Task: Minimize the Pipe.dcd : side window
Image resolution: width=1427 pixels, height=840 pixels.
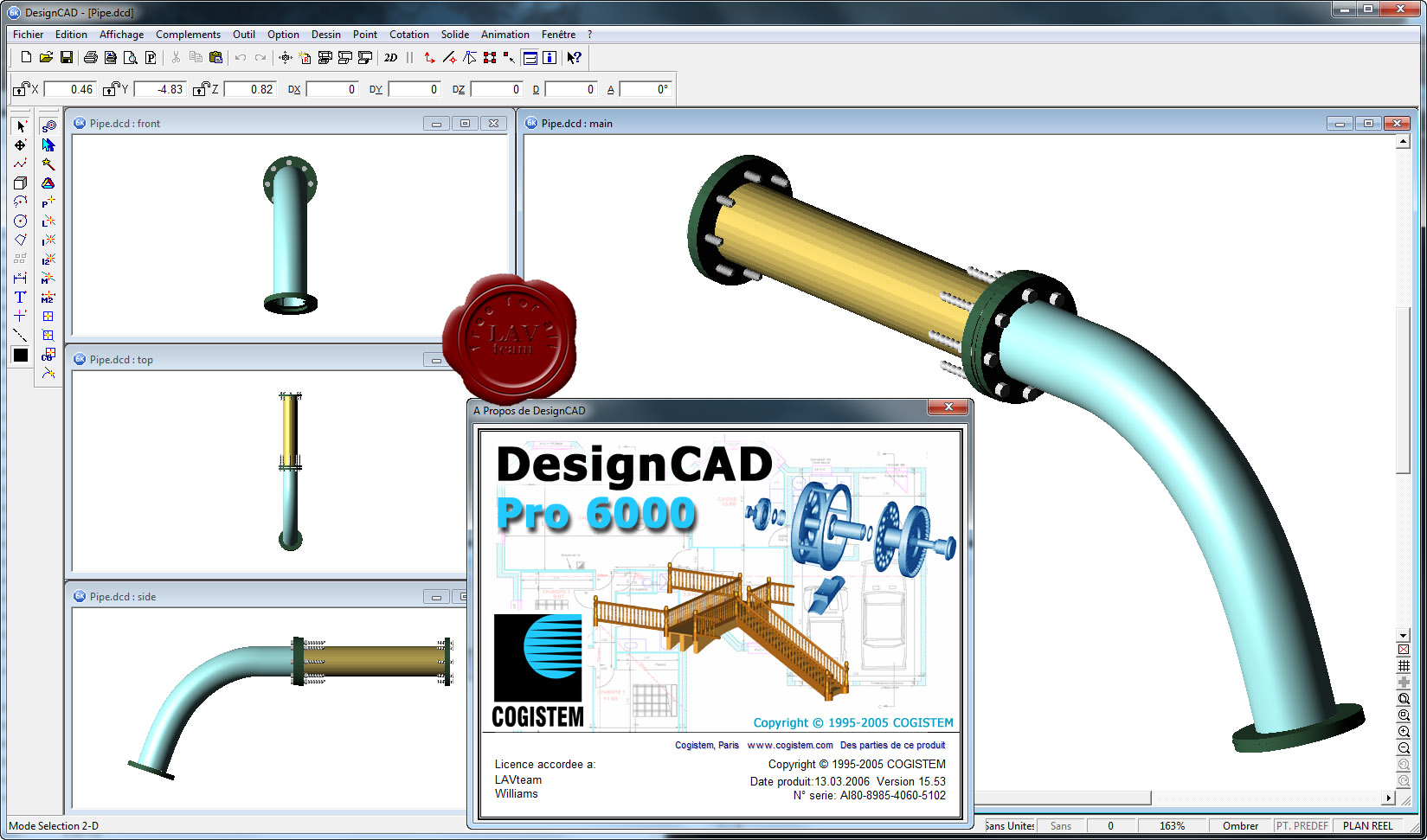Action: click(x=436, y=597)
